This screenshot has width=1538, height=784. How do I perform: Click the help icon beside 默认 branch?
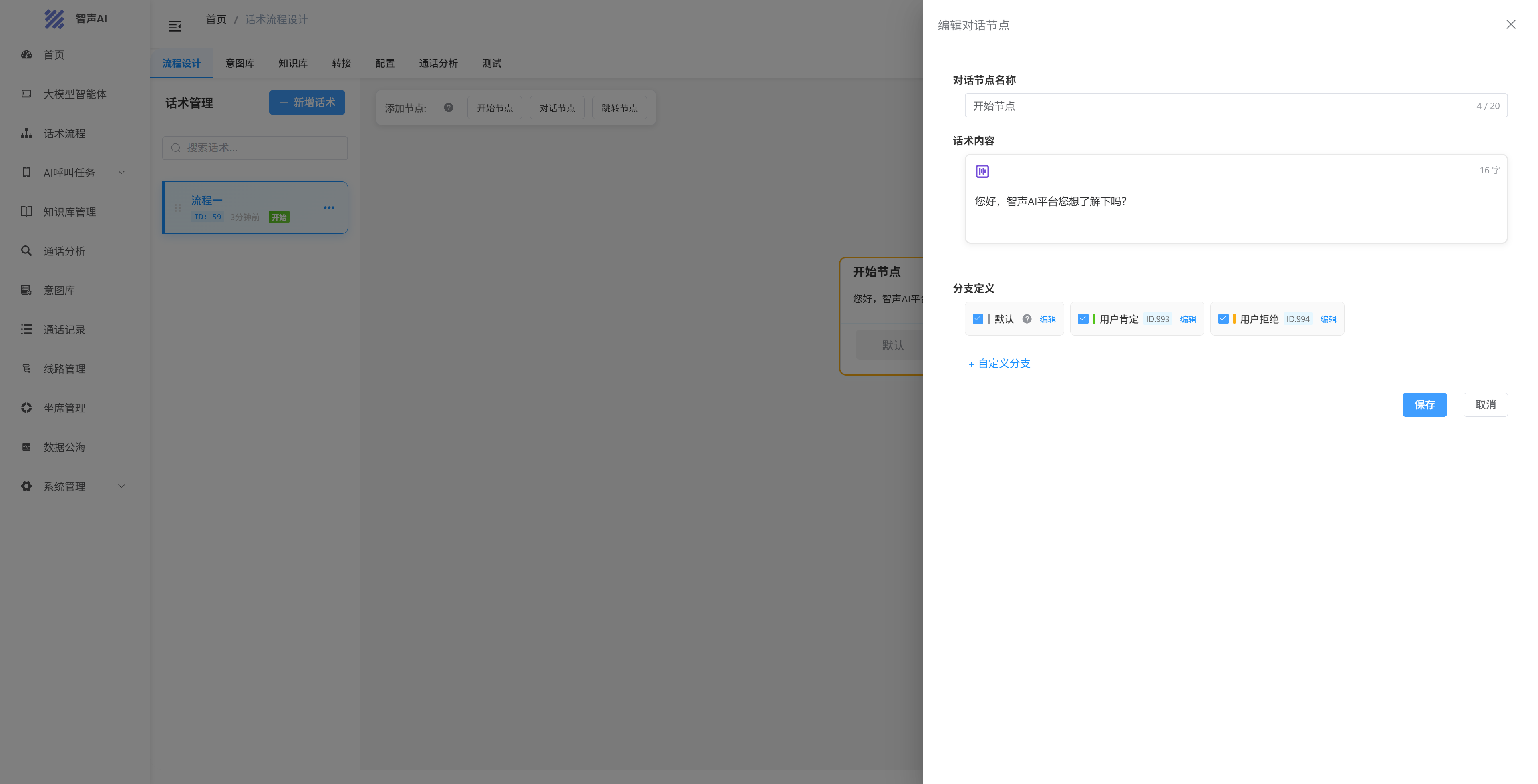tap(1026, 319)
